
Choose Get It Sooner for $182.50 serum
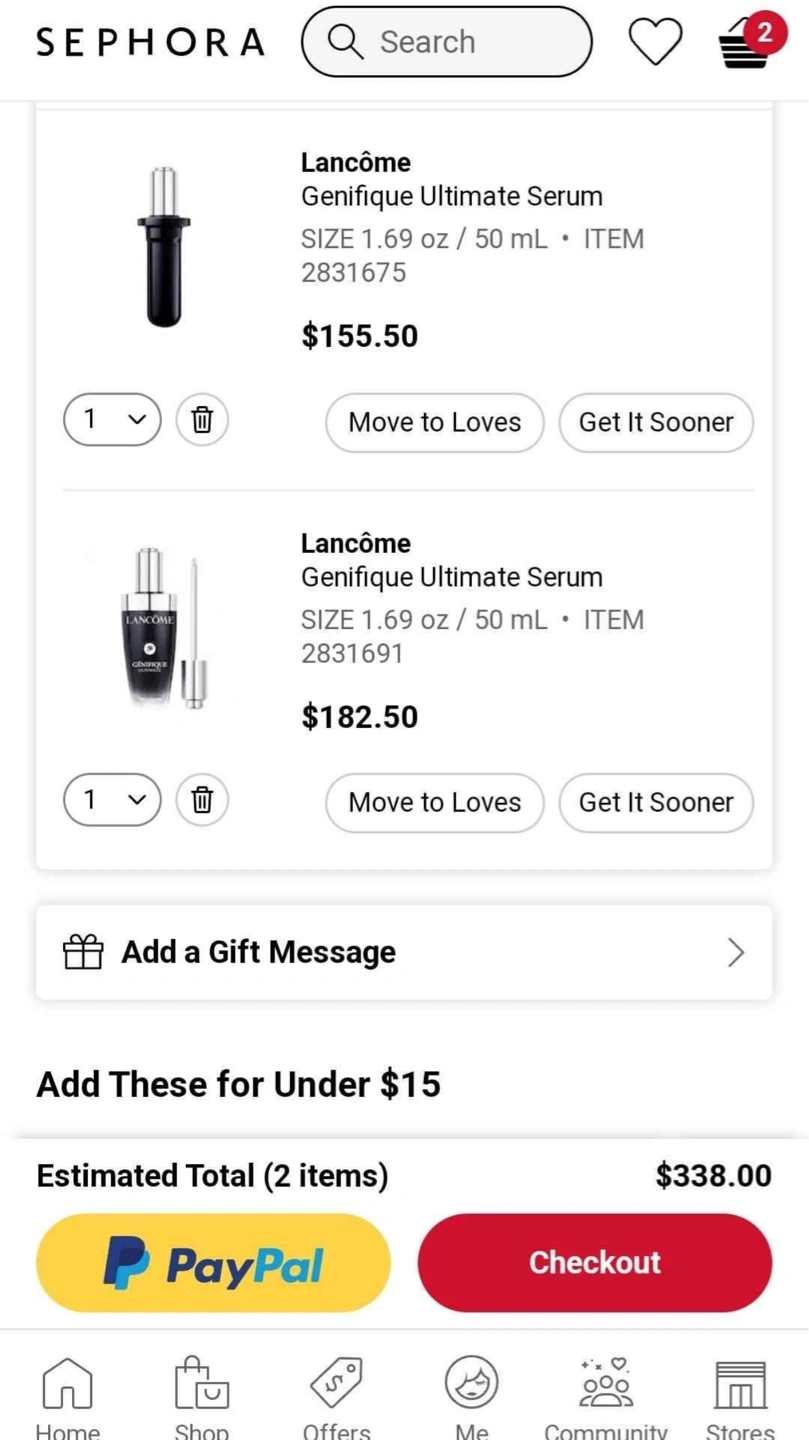point(656,802)
